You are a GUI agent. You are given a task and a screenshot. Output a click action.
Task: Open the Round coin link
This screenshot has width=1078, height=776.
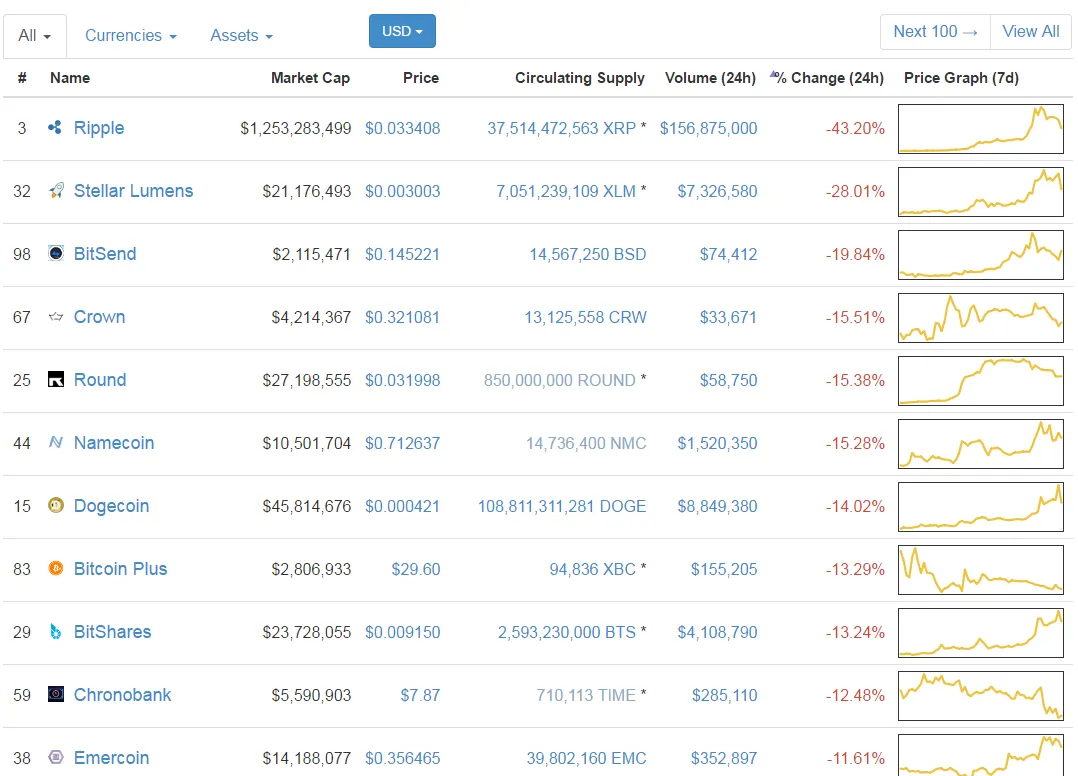(100, 379)
